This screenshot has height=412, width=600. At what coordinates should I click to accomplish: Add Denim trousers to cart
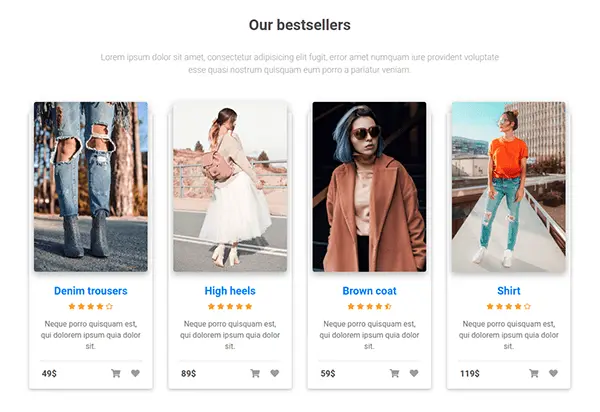click(116, 374)
